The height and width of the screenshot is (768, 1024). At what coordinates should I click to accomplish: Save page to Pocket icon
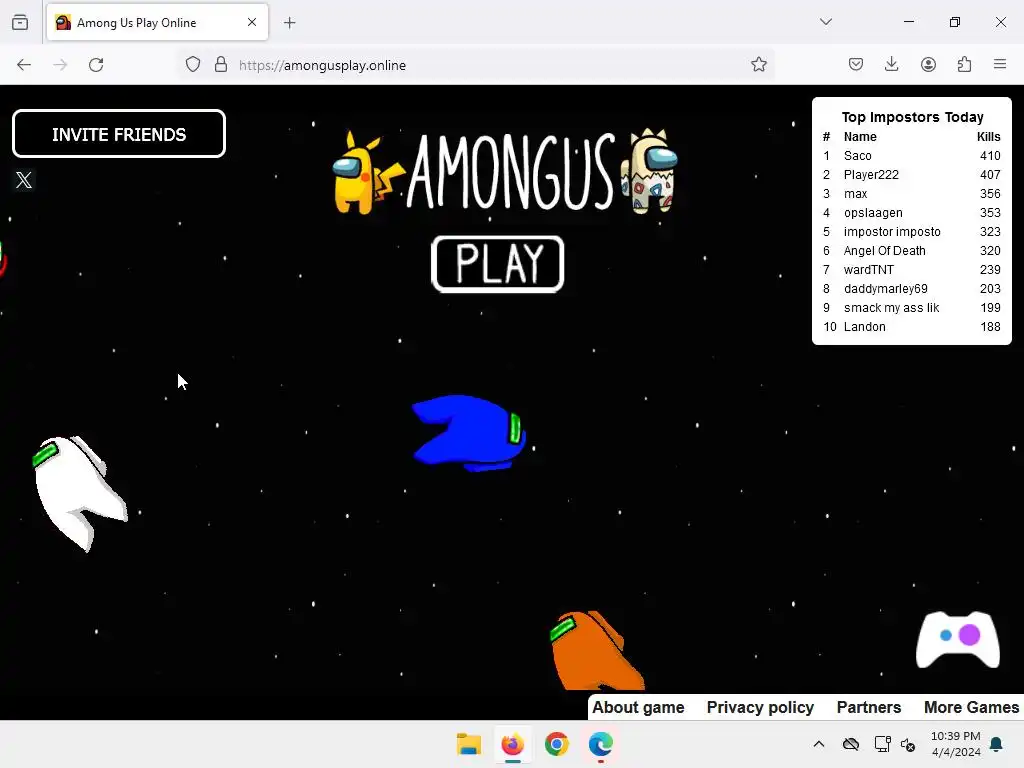[x=856, y=65]
